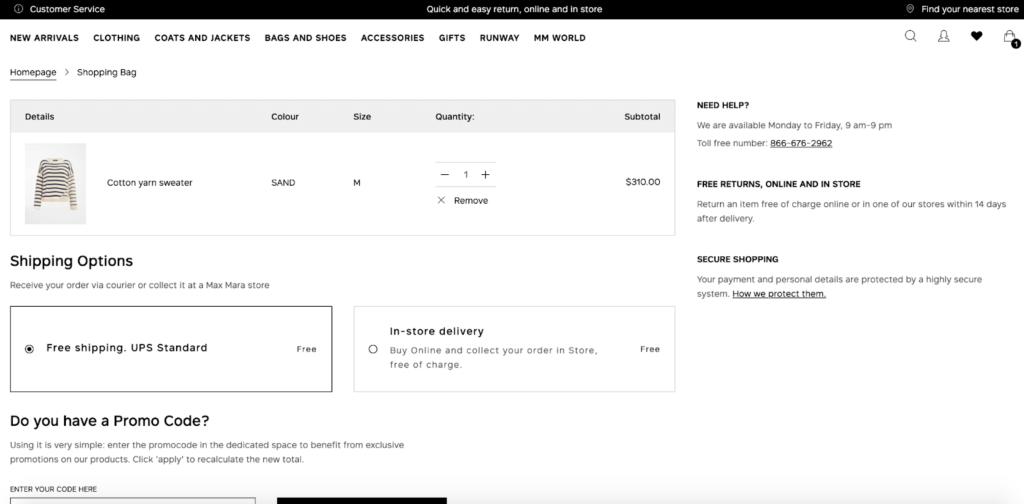Click the SECURE SHOPPING heading

(x=737, y=259)
